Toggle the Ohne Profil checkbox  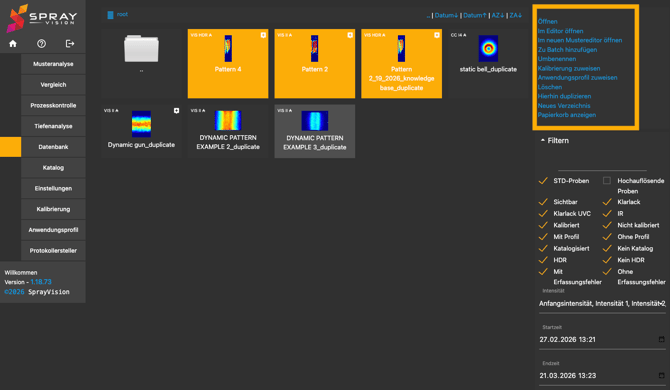(607, 236)
